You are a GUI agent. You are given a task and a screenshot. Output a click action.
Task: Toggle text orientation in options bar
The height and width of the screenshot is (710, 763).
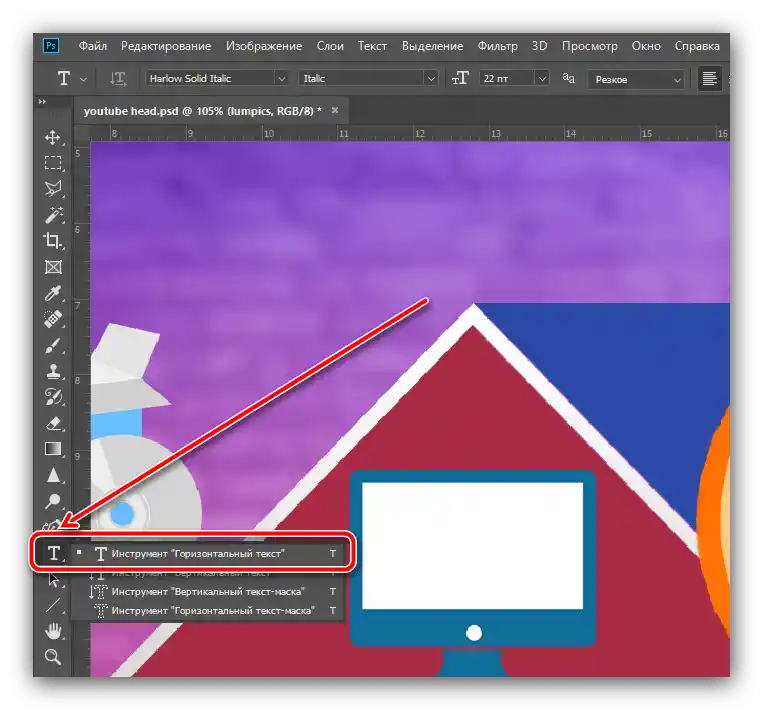(x=118, y=78)
